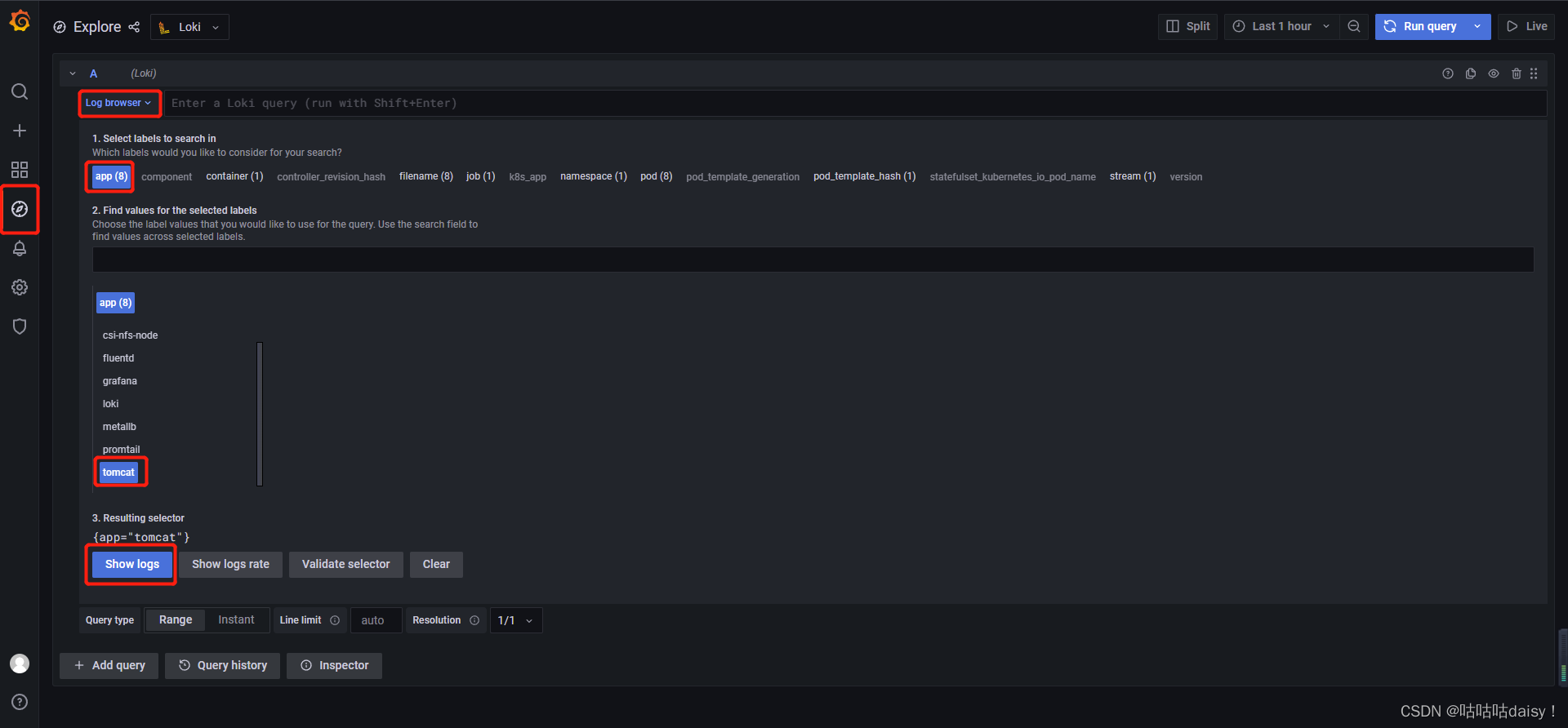Click the Split view button
The width and height of the screenshot is (1568, 728).
click(x=1188, y=26)
